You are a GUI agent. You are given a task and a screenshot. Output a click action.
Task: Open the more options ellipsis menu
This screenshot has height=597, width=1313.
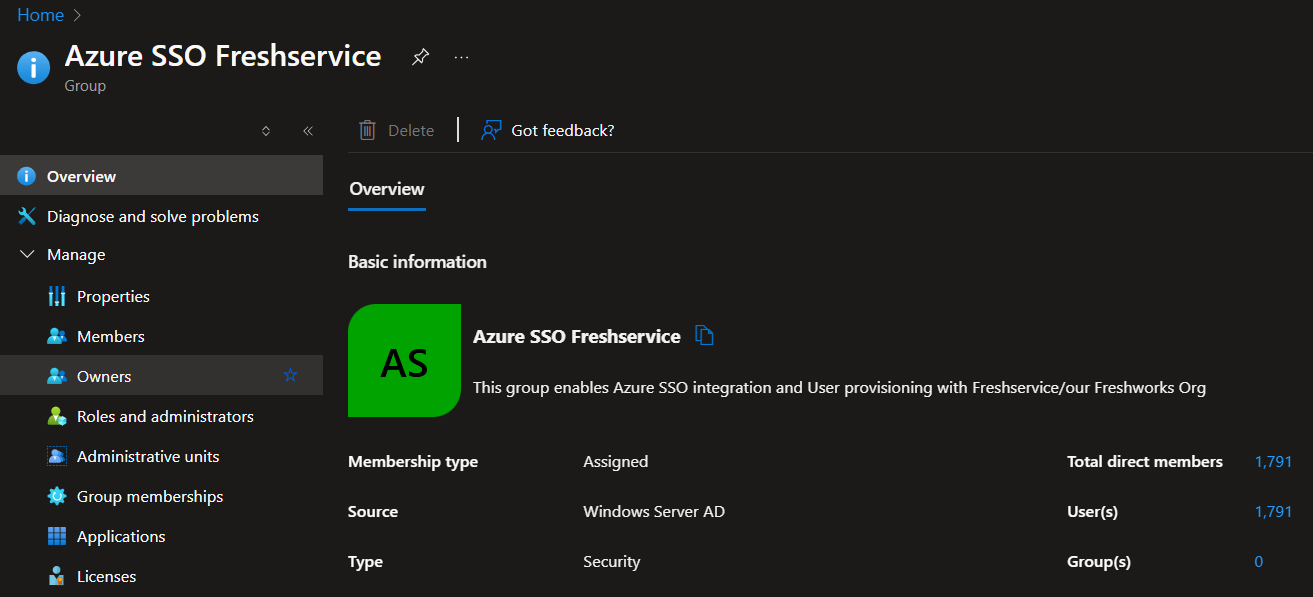click(461, 57)
